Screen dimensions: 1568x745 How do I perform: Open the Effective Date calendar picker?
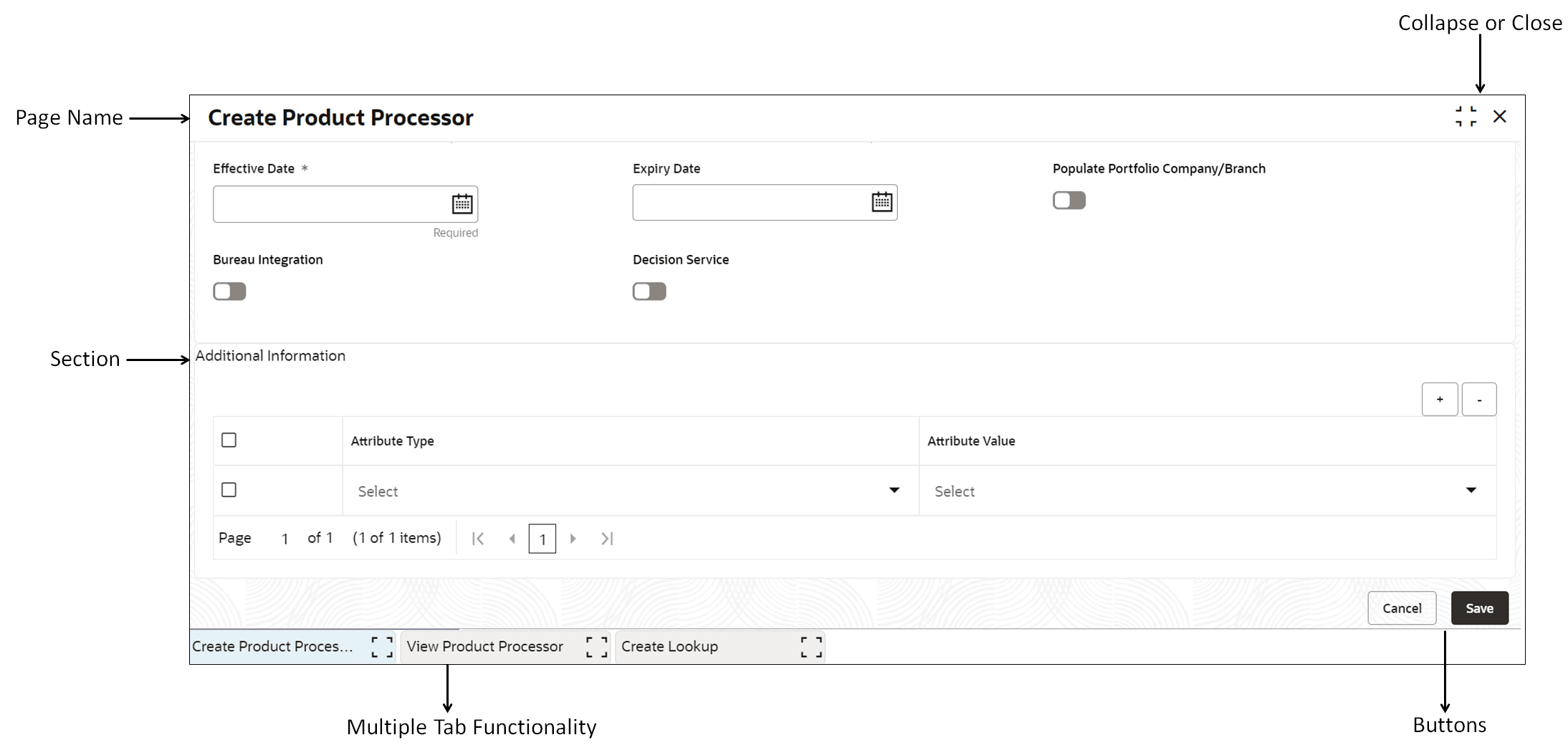(462, 203)
